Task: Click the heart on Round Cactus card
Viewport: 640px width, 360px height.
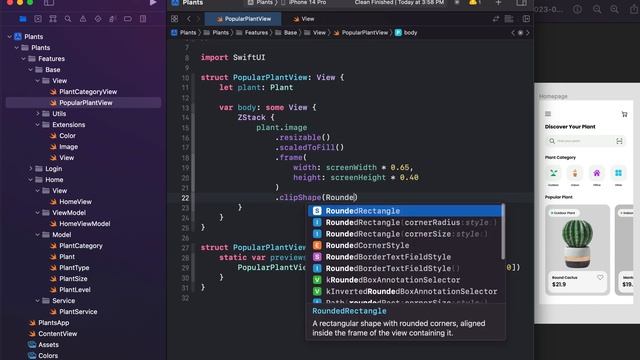Action: click(x=600, y=278)
